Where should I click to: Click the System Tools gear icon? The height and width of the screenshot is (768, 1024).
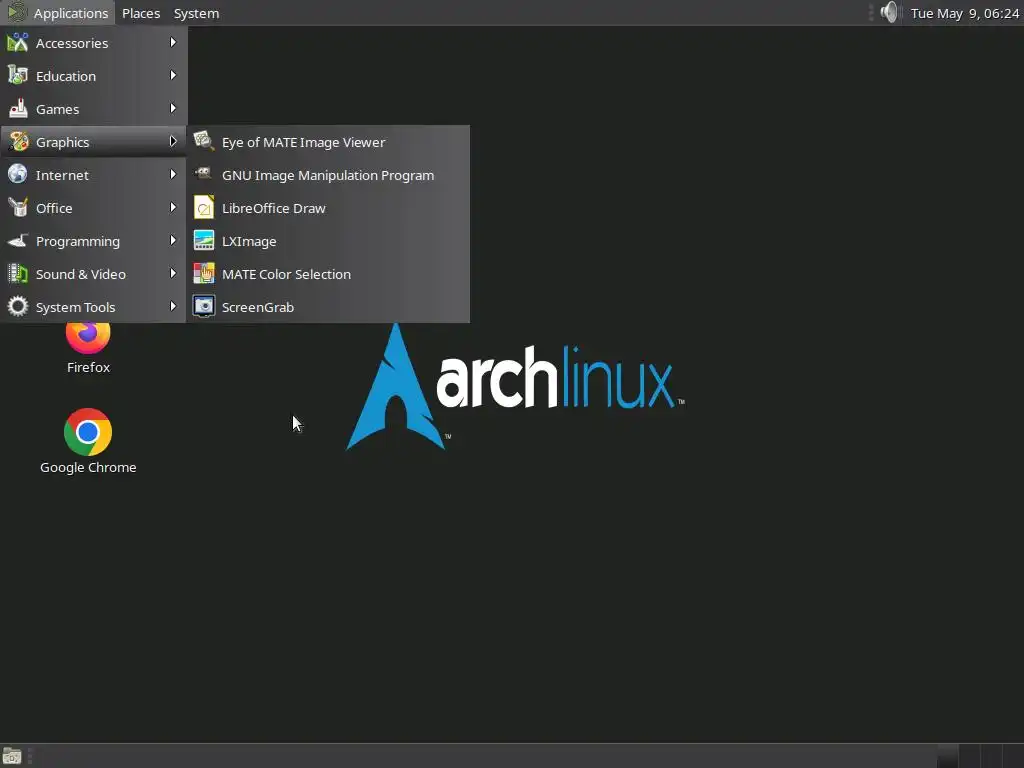[x=18, y=307]
